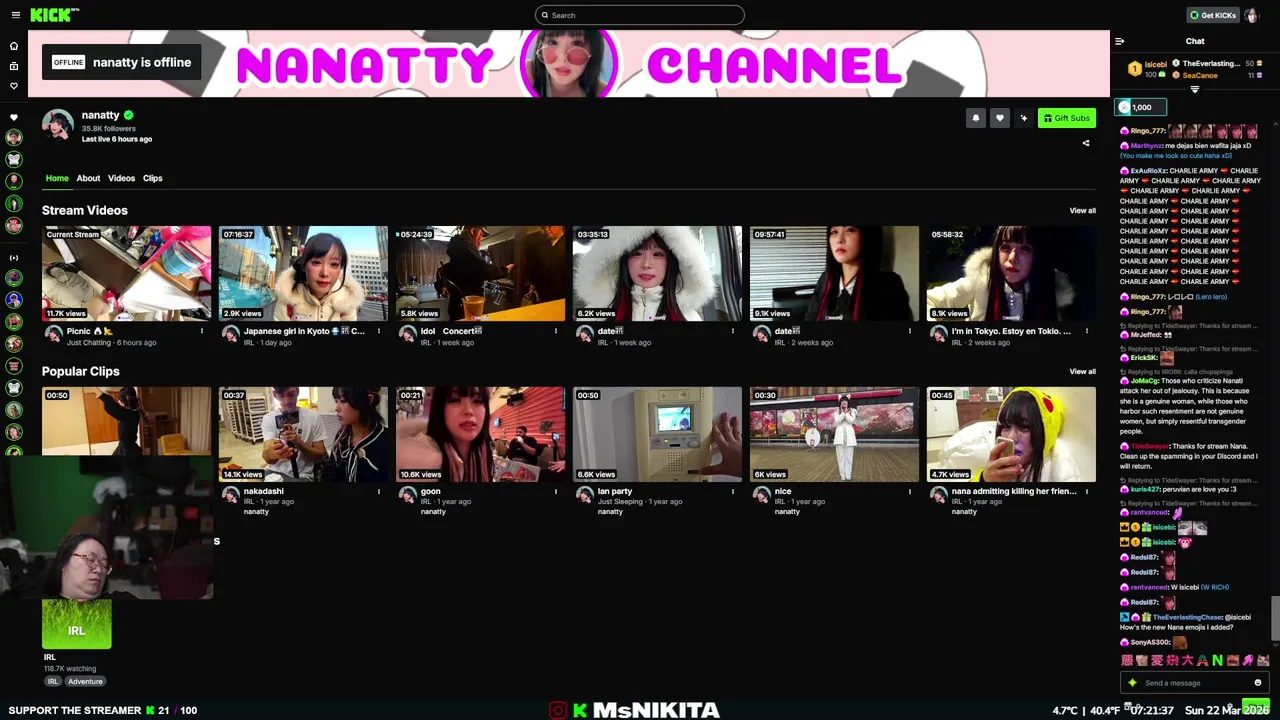Open the Japanese girl in Kyoto video
The width and height of the screenshot is (1280, 720).
pos(303,273)
